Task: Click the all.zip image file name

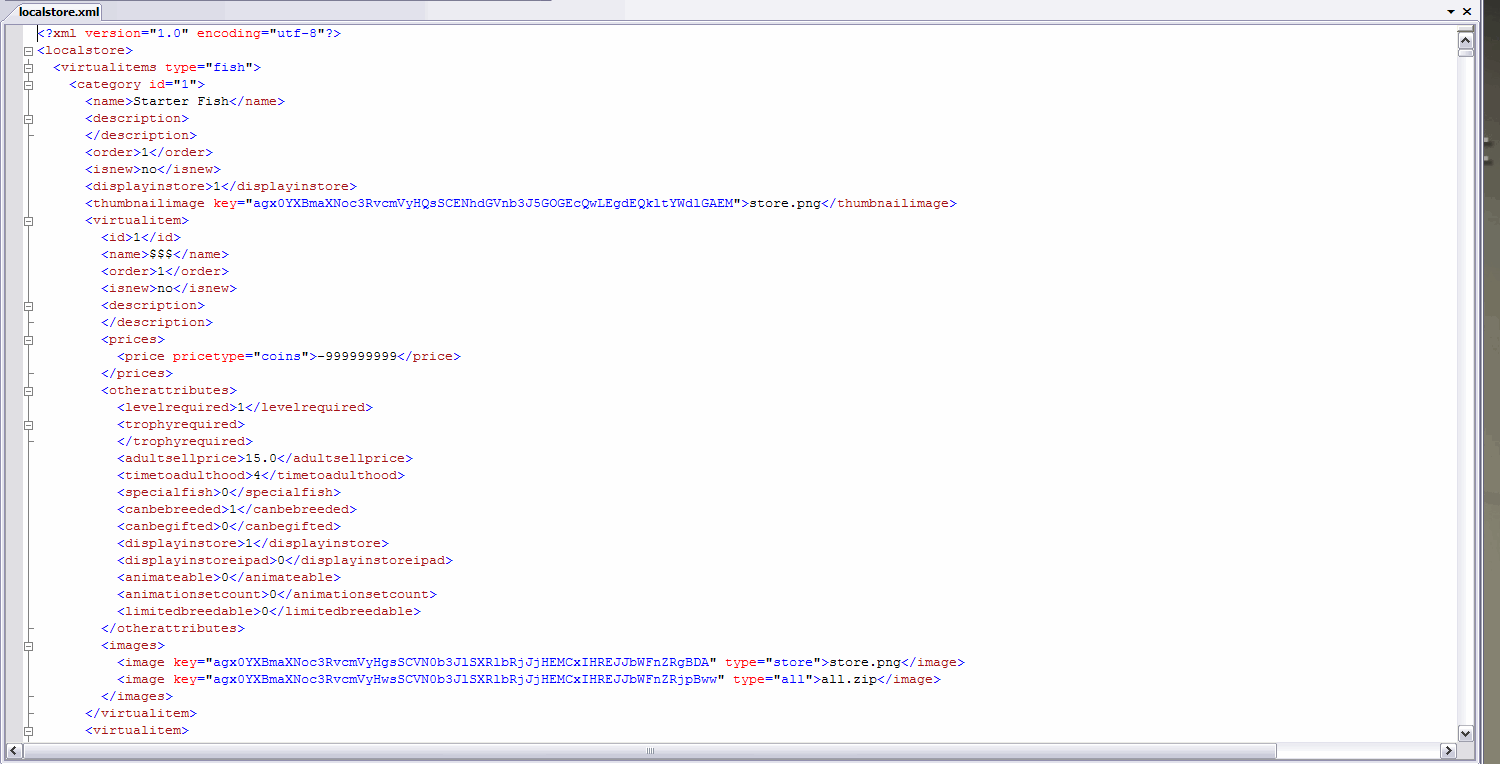Action: point(849,679)
